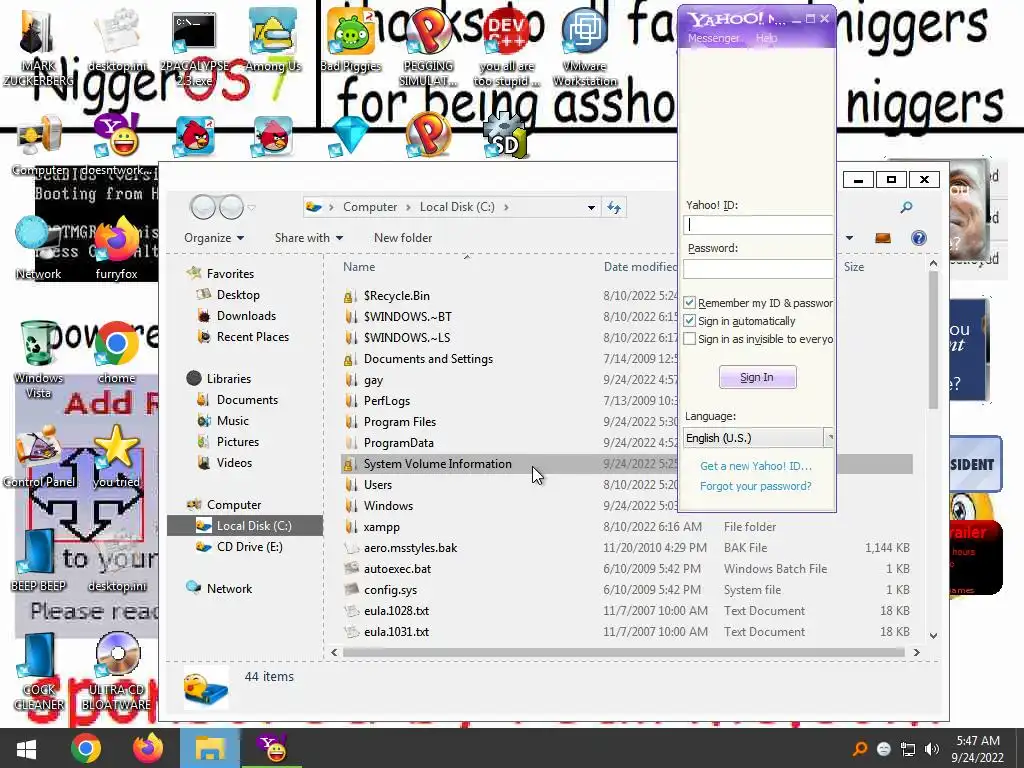
Task: Click the vertical scrollbar thumb in Explorer
Action: pyautogui.click(x=933, y=340)
